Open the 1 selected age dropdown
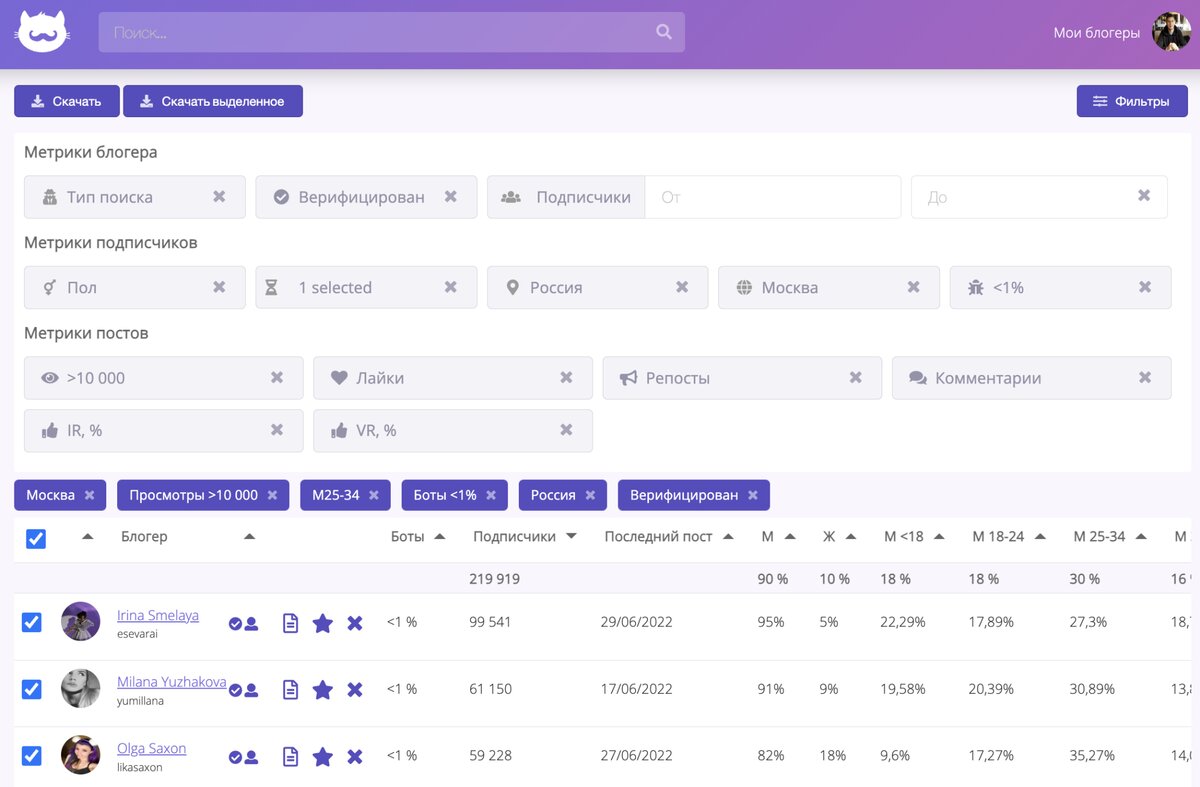This screenshot has height=787, width=1200. (x=366, y=287)
